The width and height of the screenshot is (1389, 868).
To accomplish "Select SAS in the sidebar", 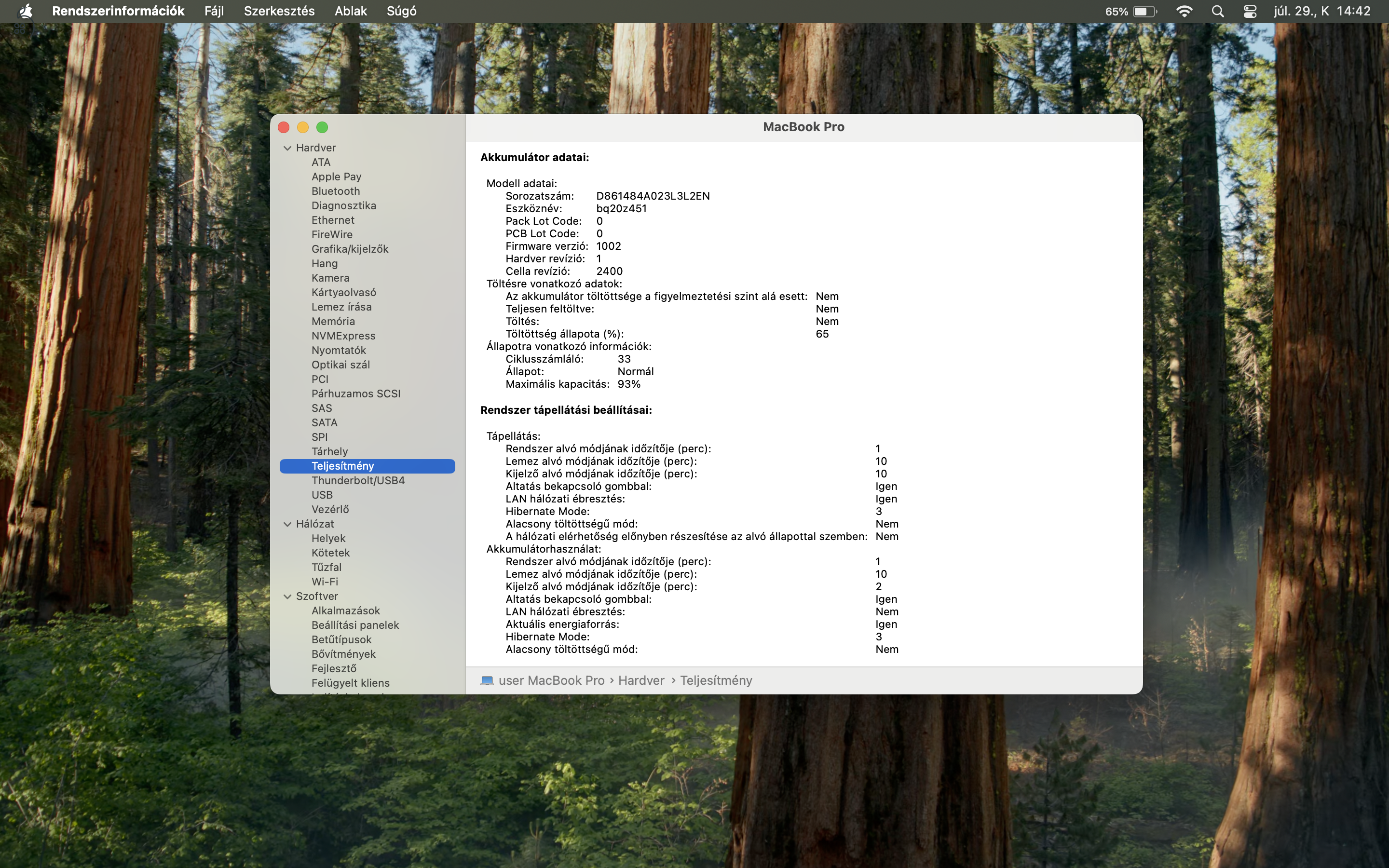I will [368, 408].
